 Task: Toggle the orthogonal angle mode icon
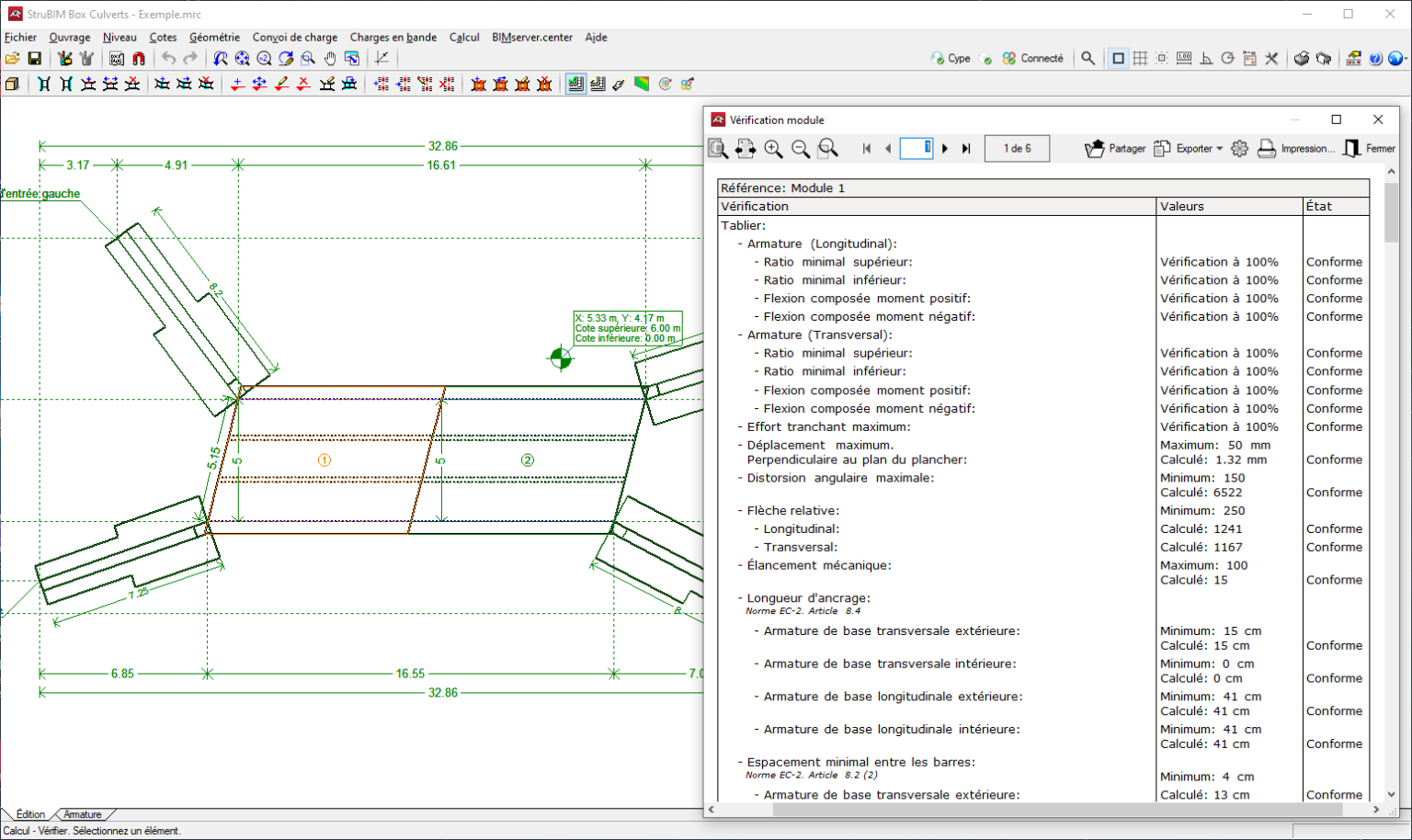coord(1206,58)
